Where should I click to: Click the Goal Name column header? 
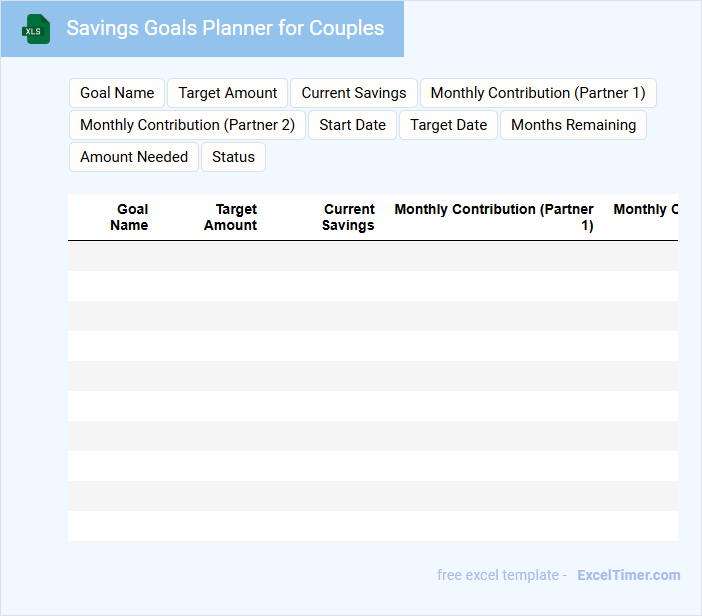pyautogui.click(x=130, y=217)
